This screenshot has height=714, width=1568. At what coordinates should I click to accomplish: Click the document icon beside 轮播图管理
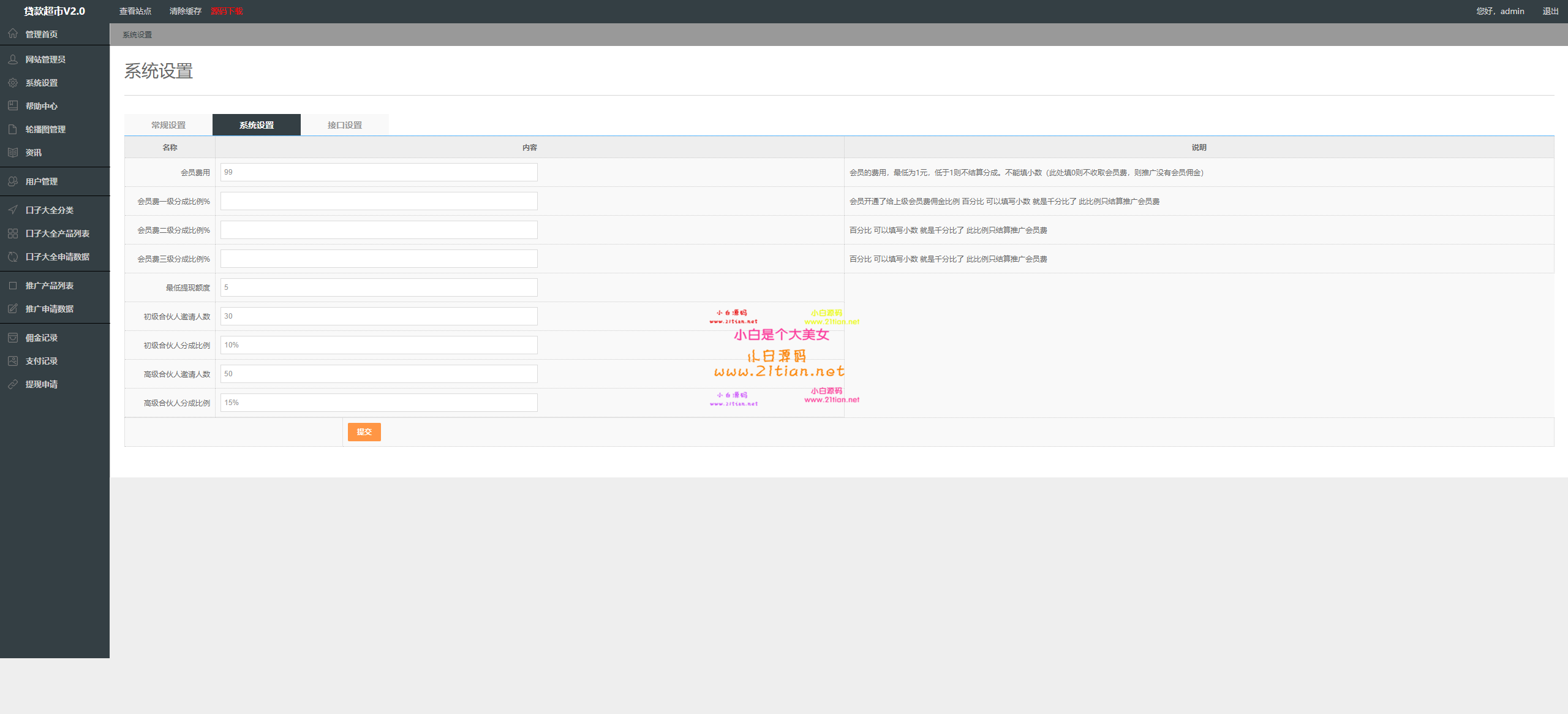click(13, 129)
